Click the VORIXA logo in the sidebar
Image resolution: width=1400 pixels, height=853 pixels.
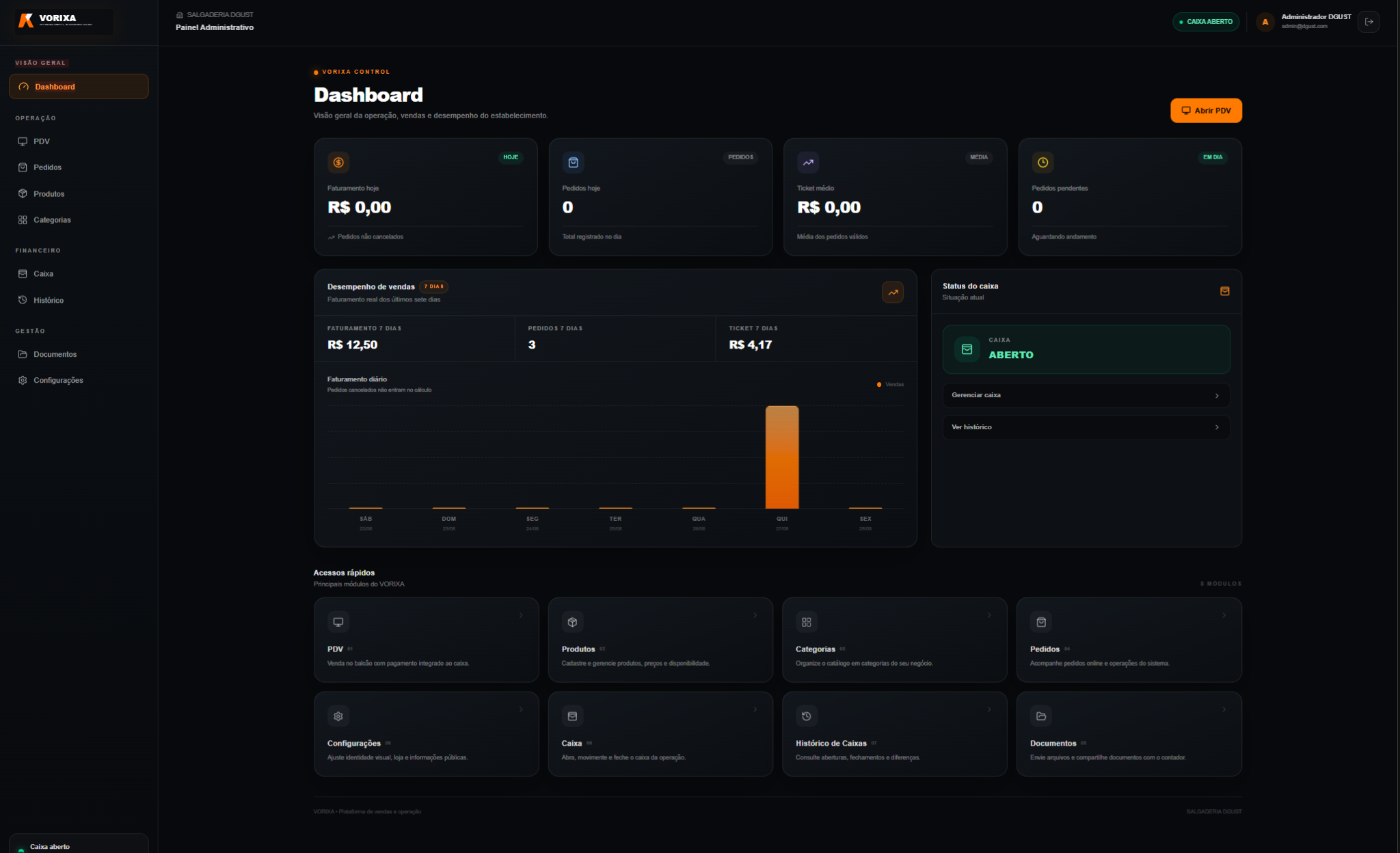pyautogui.click(x=65, y=21)
